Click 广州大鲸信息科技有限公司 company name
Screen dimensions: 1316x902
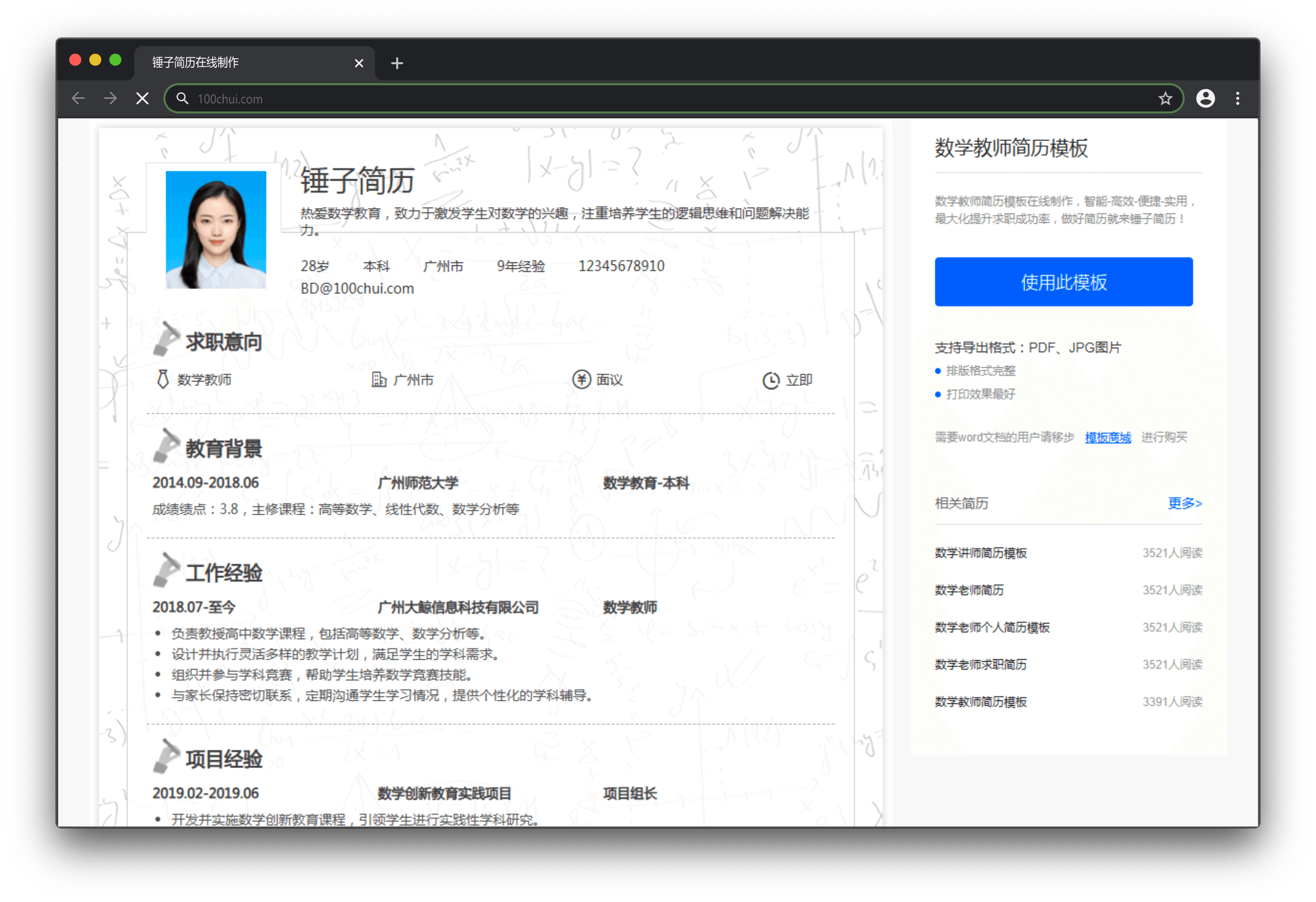pos(458,608)
